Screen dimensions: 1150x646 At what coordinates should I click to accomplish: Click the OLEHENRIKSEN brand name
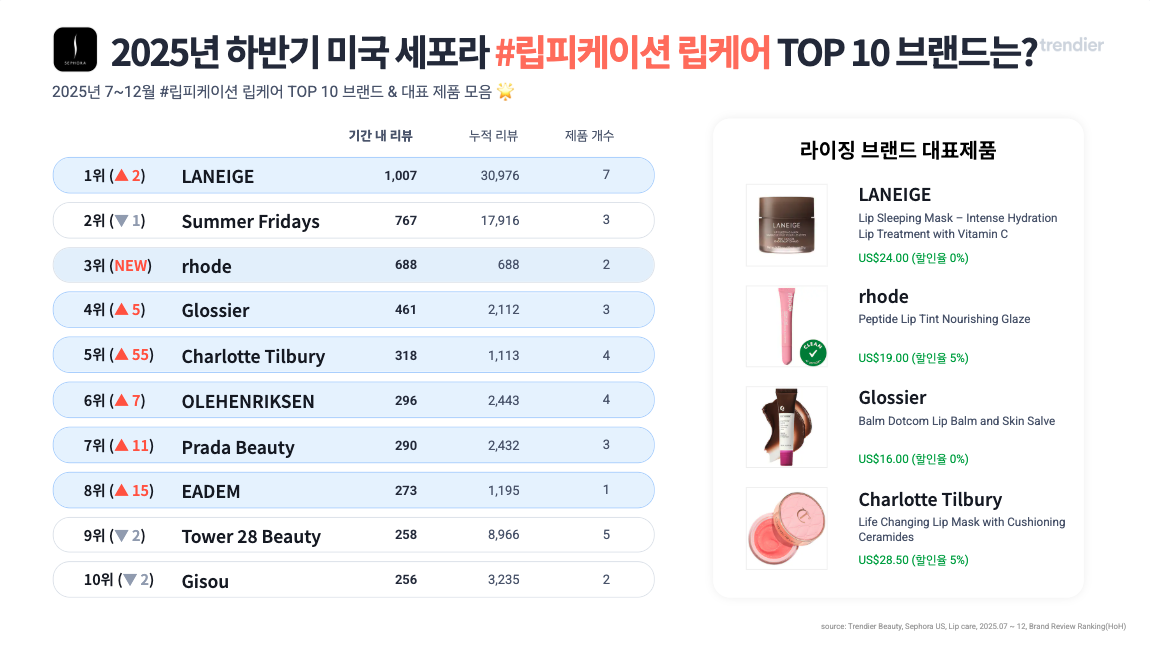248,401
